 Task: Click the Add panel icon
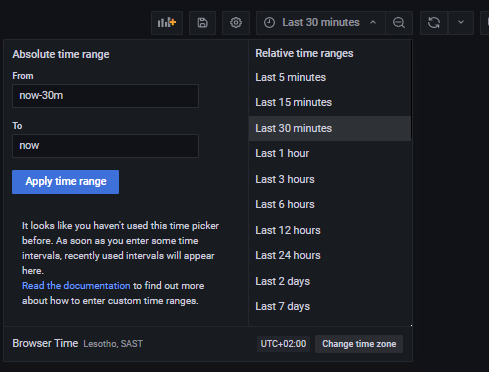167,23
